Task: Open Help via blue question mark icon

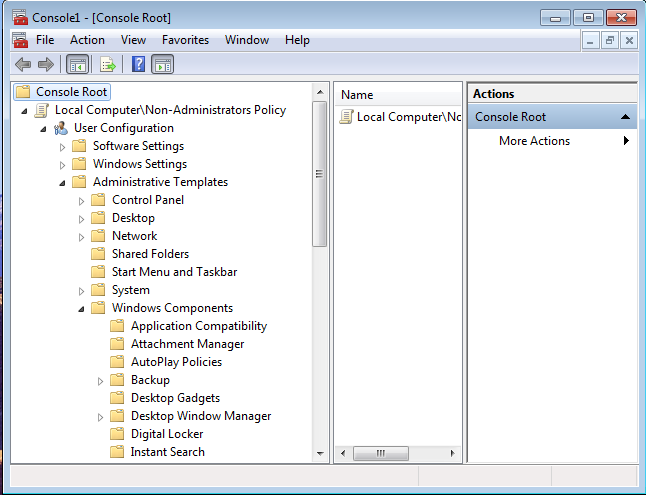Action: coord(139,65)
